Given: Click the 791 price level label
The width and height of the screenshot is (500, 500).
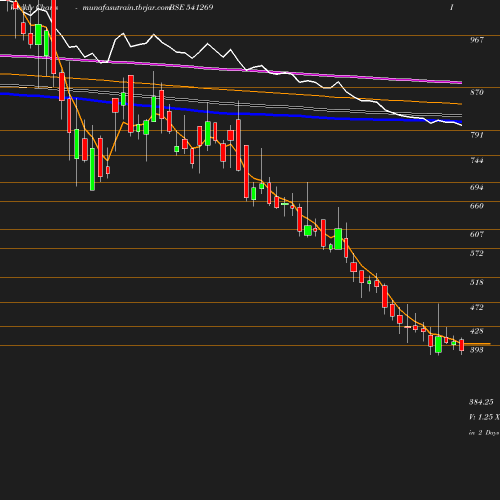Looking at the screenshot, I should click(x=477, y=135).
